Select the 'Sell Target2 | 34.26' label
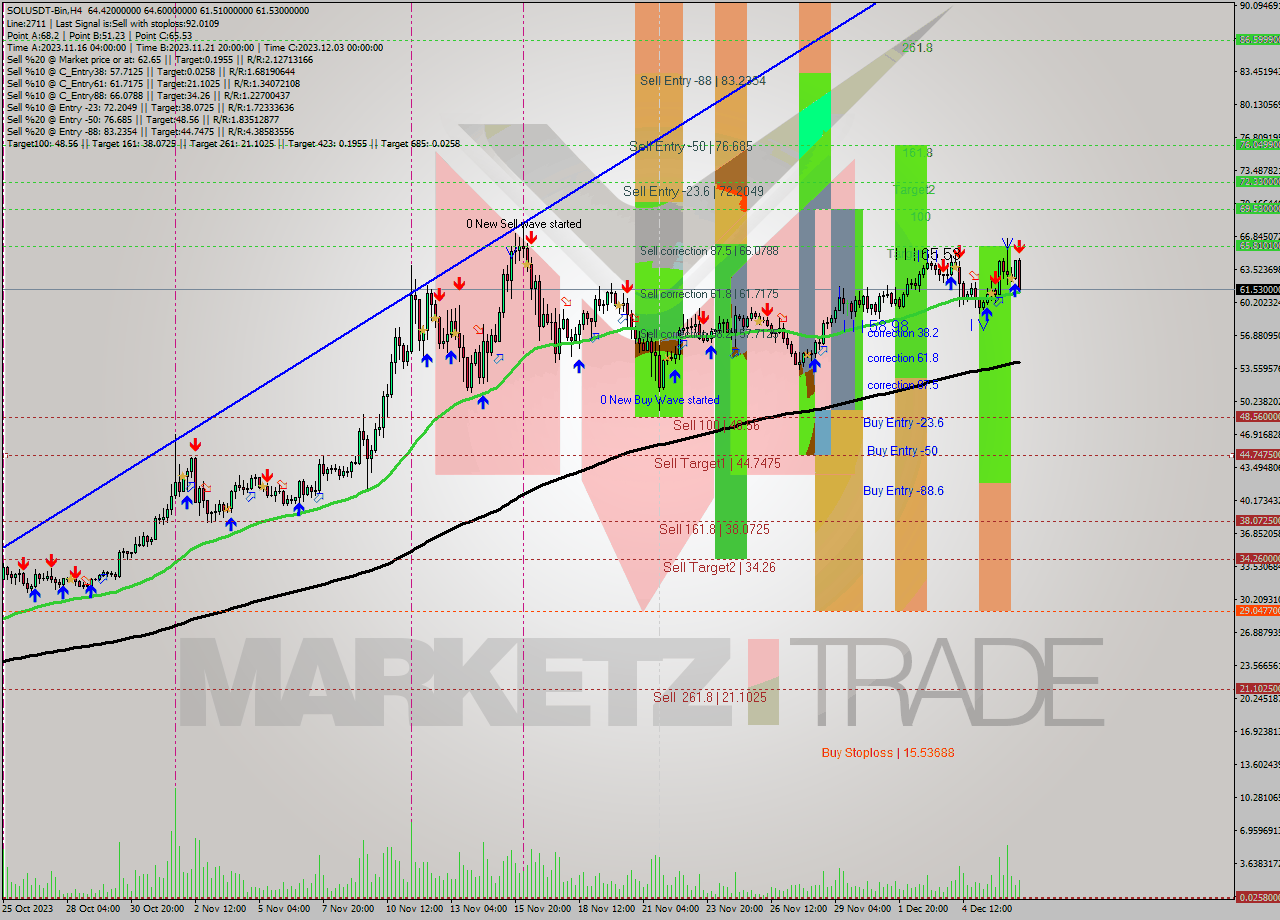This screenshot has width=1280, height=920. (719, 567)
